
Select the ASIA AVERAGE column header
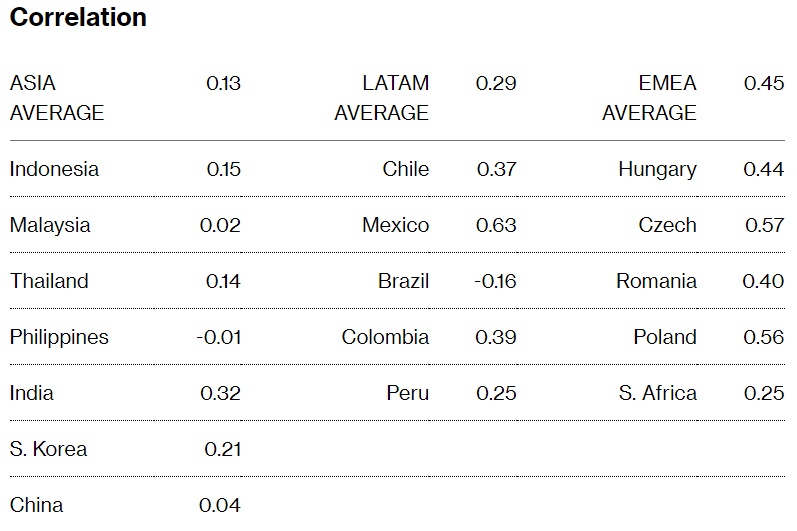pos(57,98)
